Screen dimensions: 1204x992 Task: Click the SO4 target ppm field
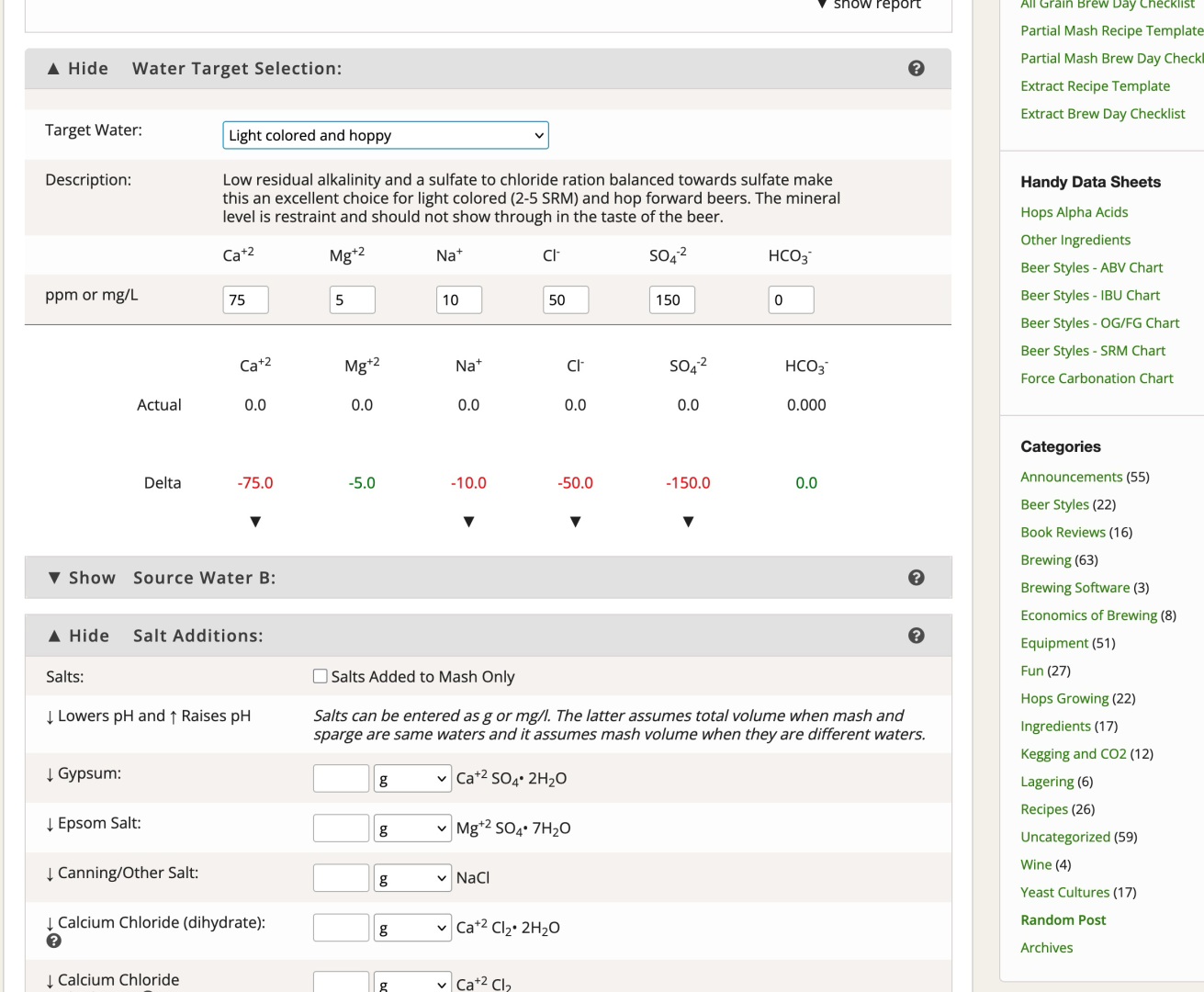point(671,300)
